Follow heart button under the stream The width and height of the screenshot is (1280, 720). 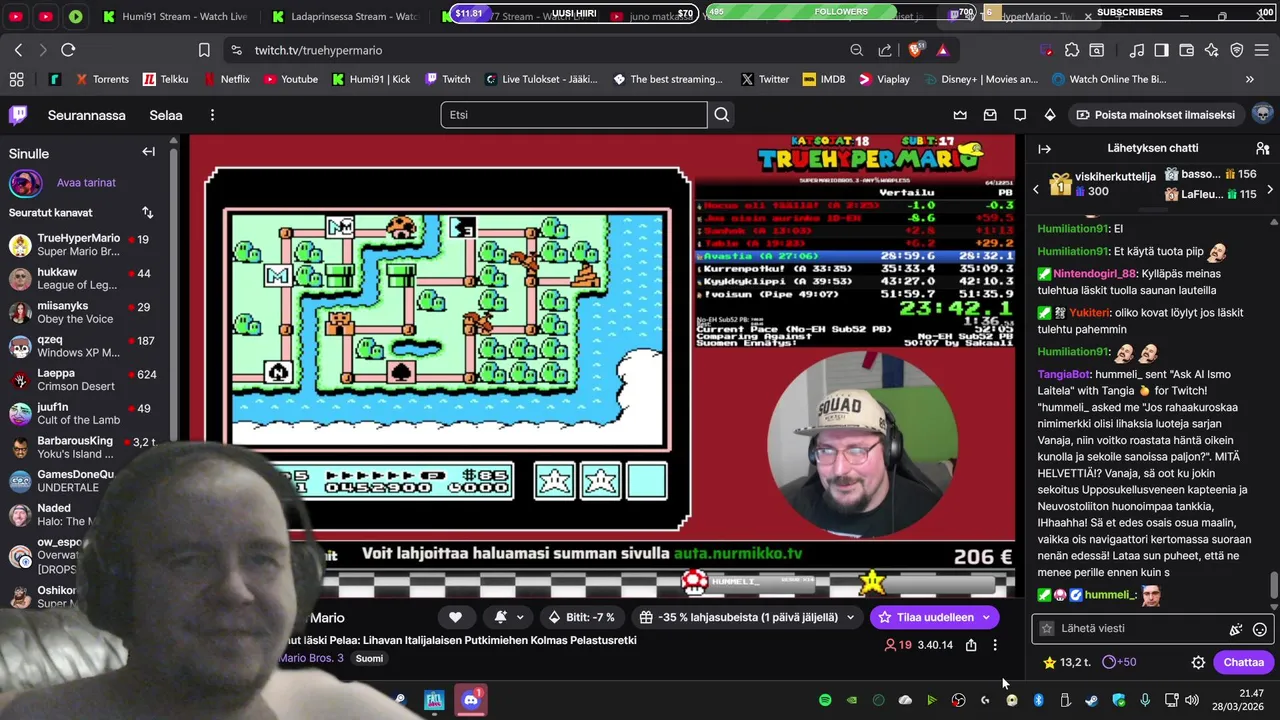point(455,617)
